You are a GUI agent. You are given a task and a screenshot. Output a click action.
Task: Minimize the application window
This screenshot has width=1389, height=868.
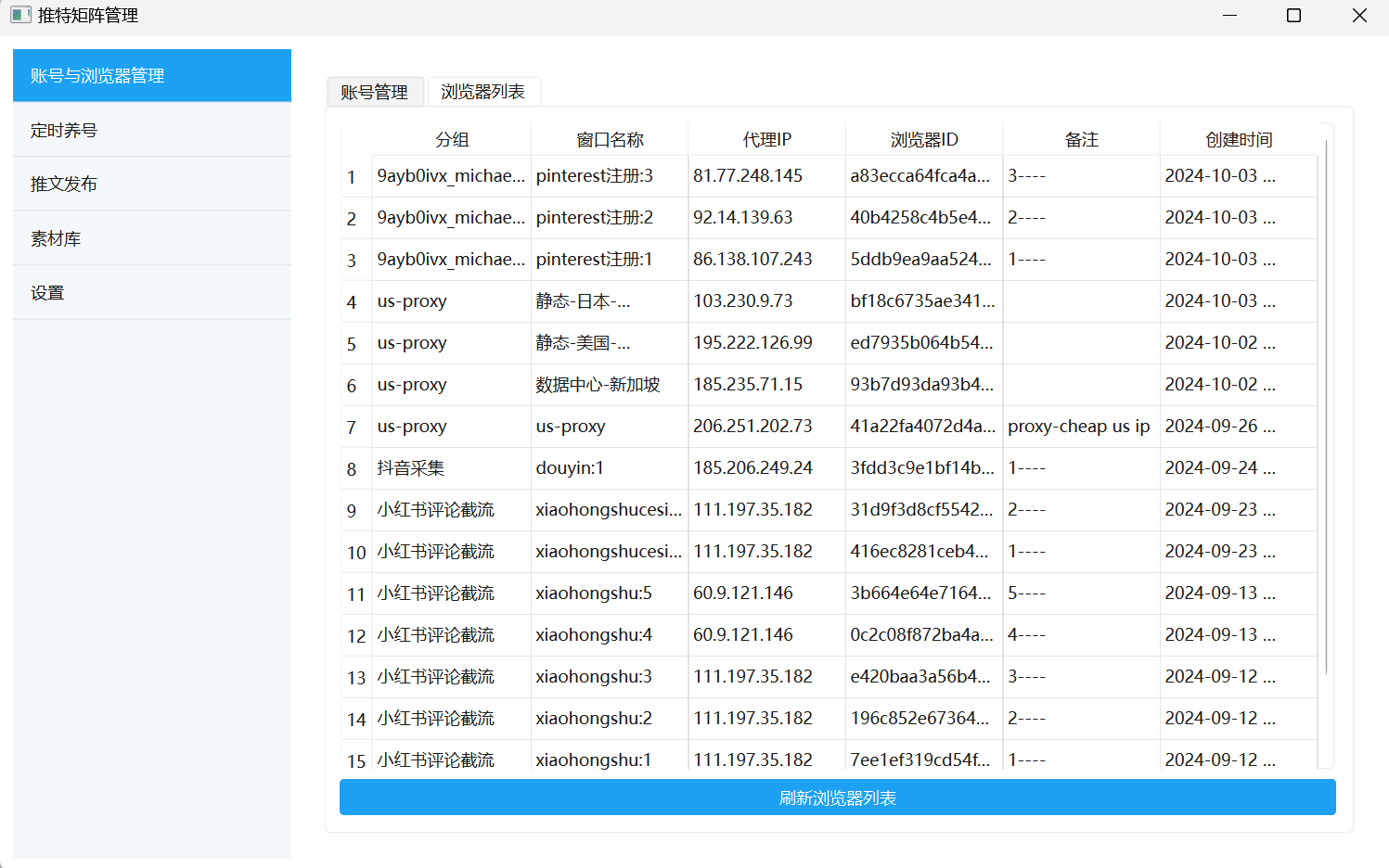point(1229,16)
